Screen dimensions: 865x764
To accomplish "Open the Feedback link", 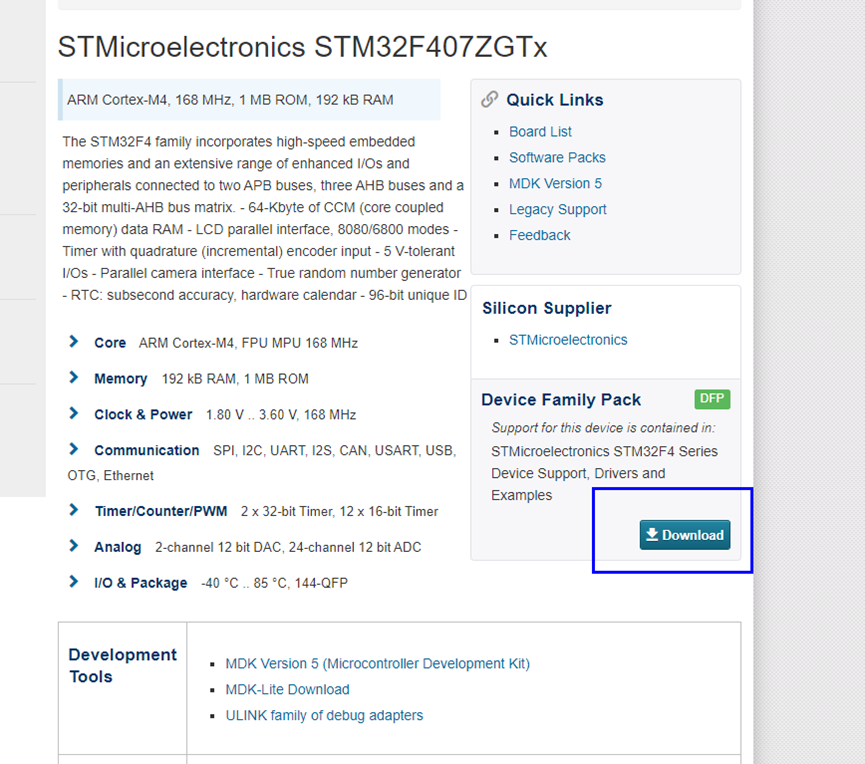I will (x=540, y=236).
